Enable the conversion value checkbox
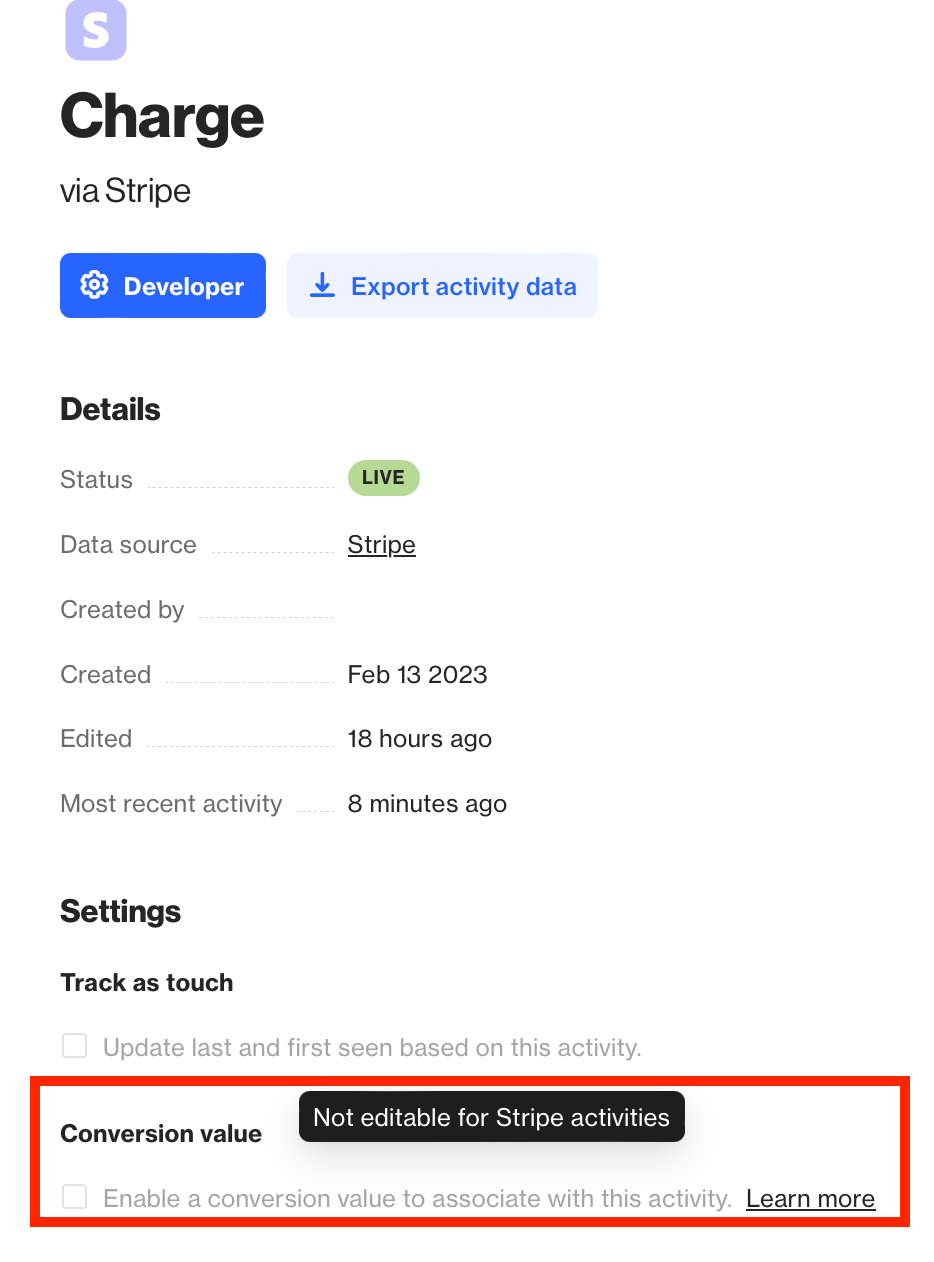This screenshot has width=934, height=1262. (x=75, y=1197)
